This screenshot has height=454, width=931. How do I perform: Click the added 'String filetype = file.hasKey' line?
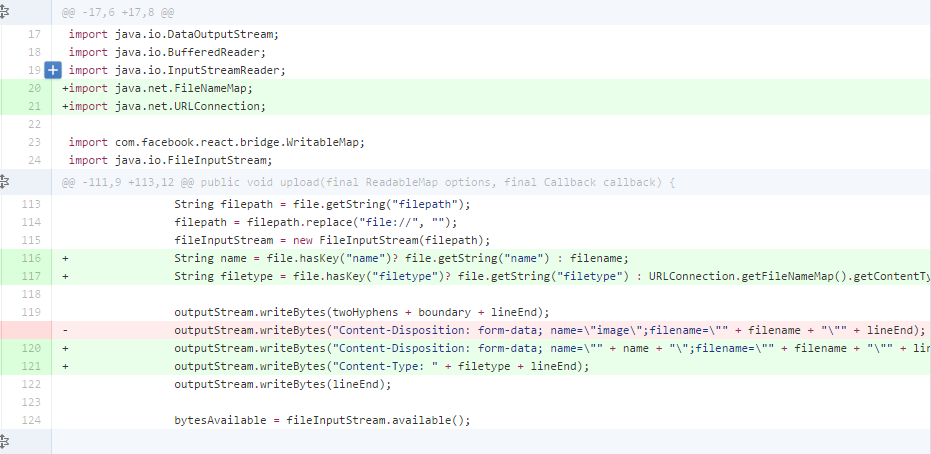pos(552,276)
